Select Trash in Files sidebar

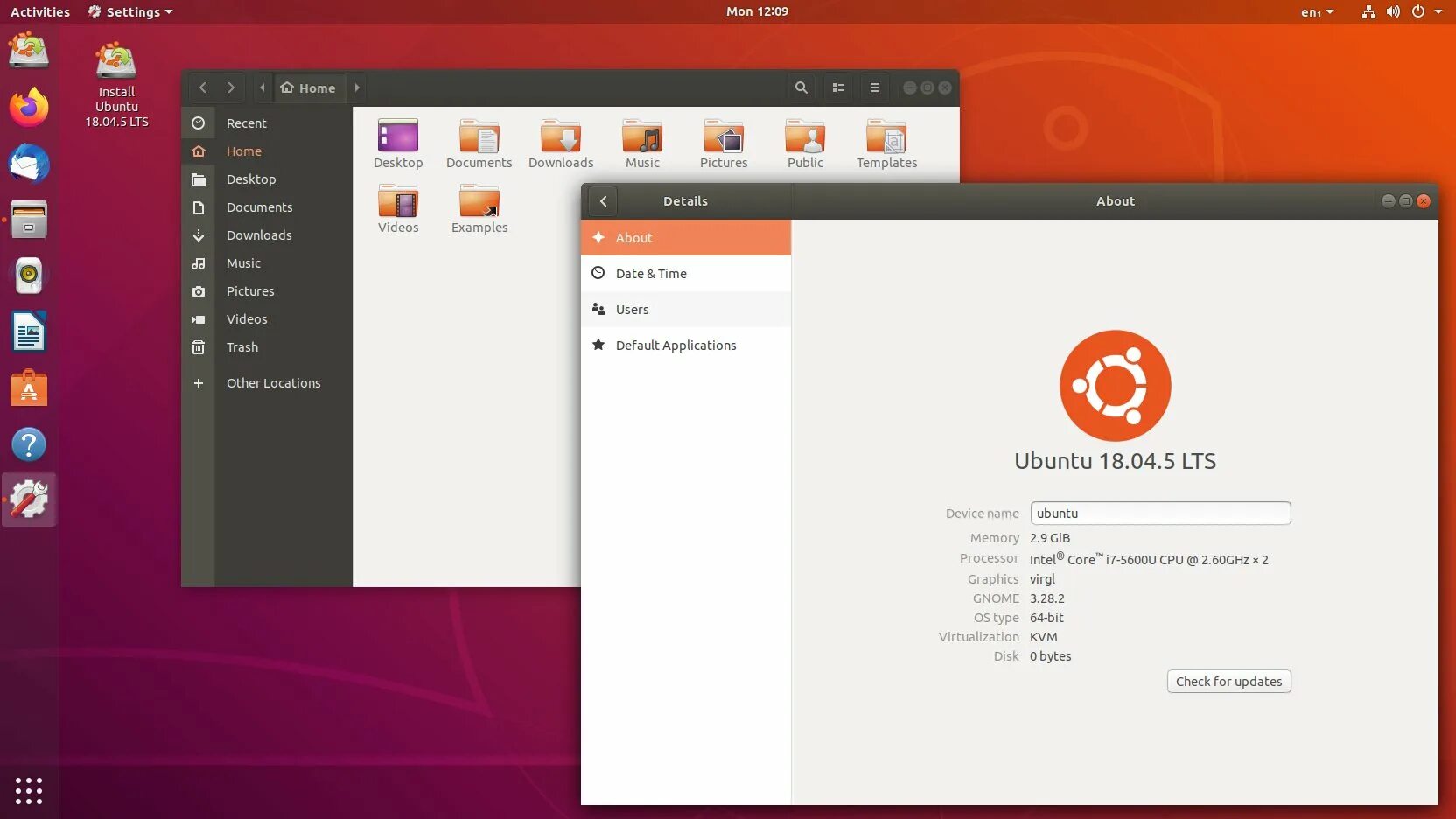pos(267,347)
